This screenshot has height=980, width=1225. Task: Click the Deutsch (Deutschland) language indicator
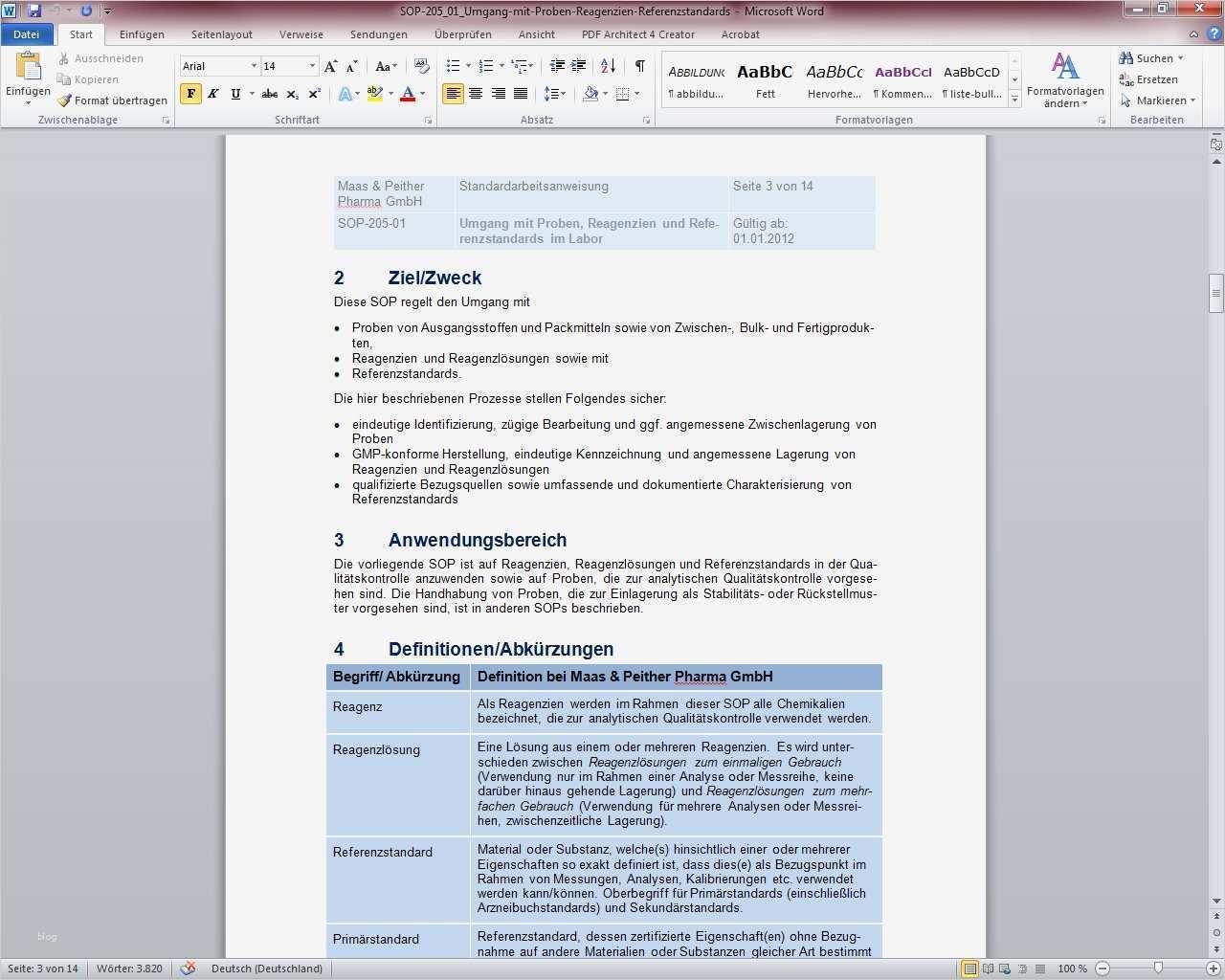267,969
